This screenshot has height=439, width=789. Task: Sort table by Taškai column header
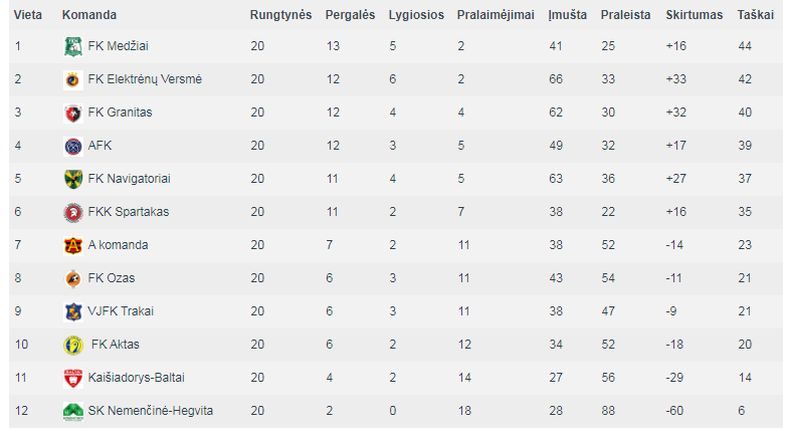(x=755, y=15)
